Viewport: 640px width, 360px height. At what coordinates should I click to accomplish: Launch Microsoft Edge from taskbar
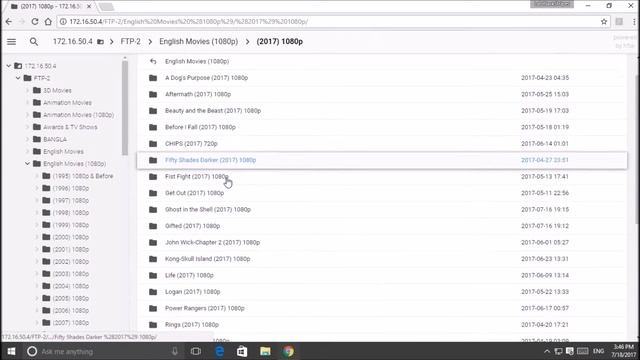pos(219,351)
